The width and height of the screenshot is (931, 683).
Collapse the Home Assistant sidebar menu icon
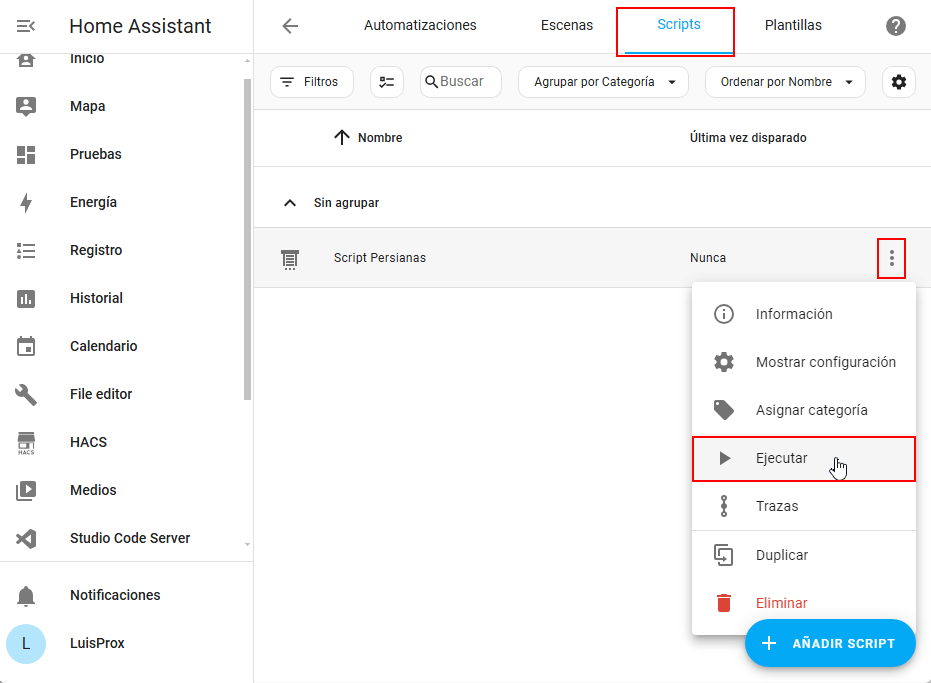pyautogui.click(x=26, y=26)
